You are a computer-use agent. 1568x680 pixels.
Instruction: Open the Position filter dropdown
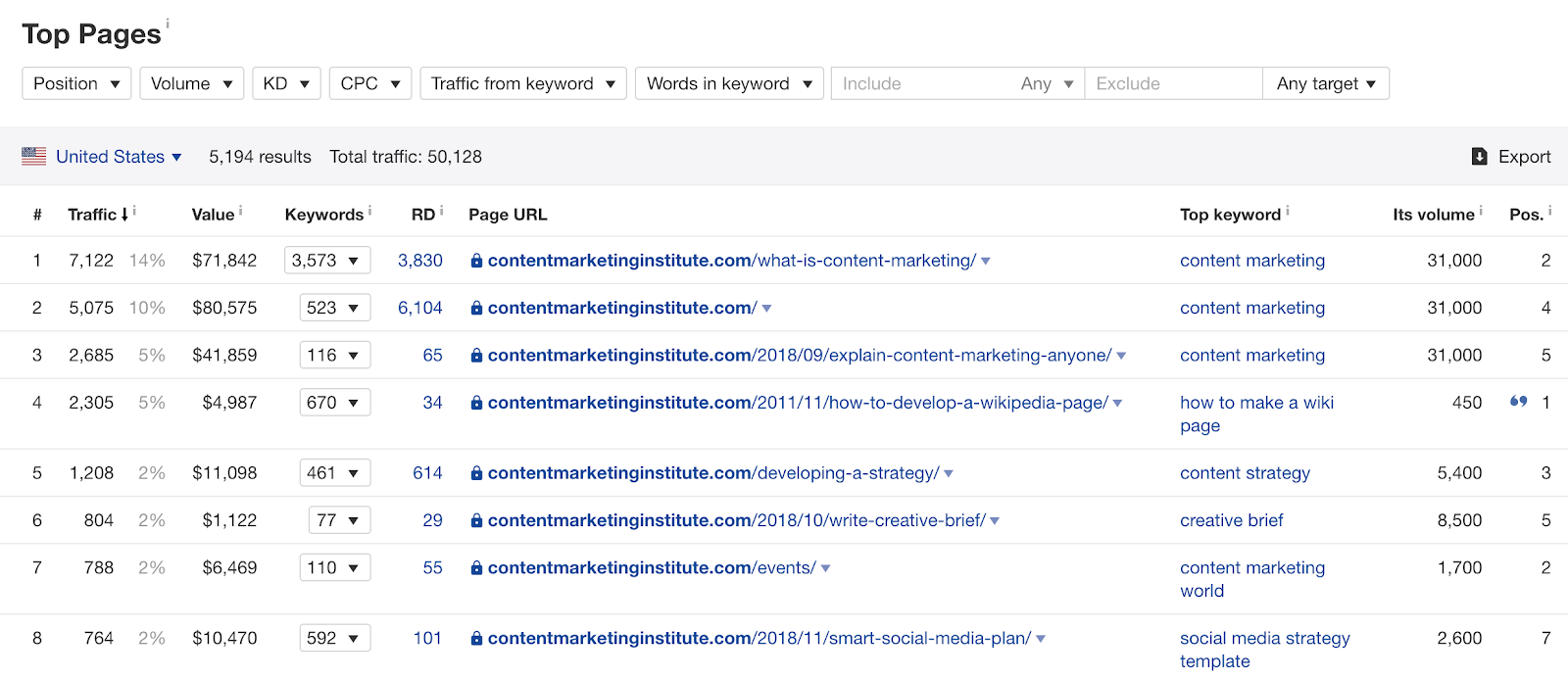pyautogui.click(x=76, y=83)
